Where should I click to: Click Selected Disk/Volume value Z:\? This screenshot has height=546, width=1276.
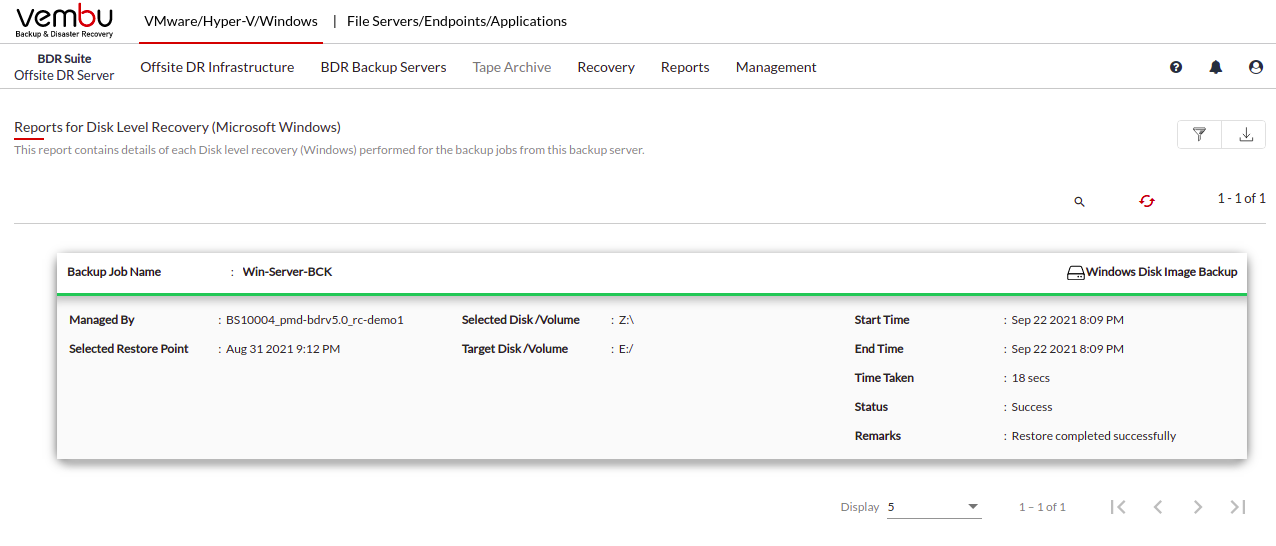(627, 320)
